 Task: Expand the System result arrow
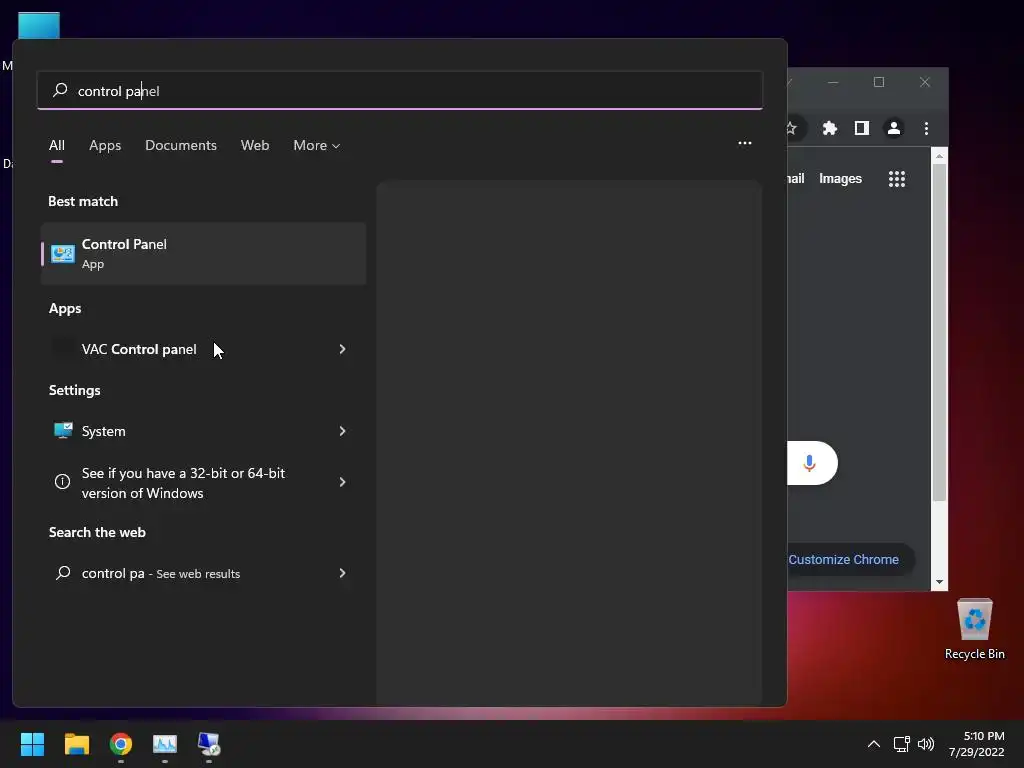click(x=342, y=431)
